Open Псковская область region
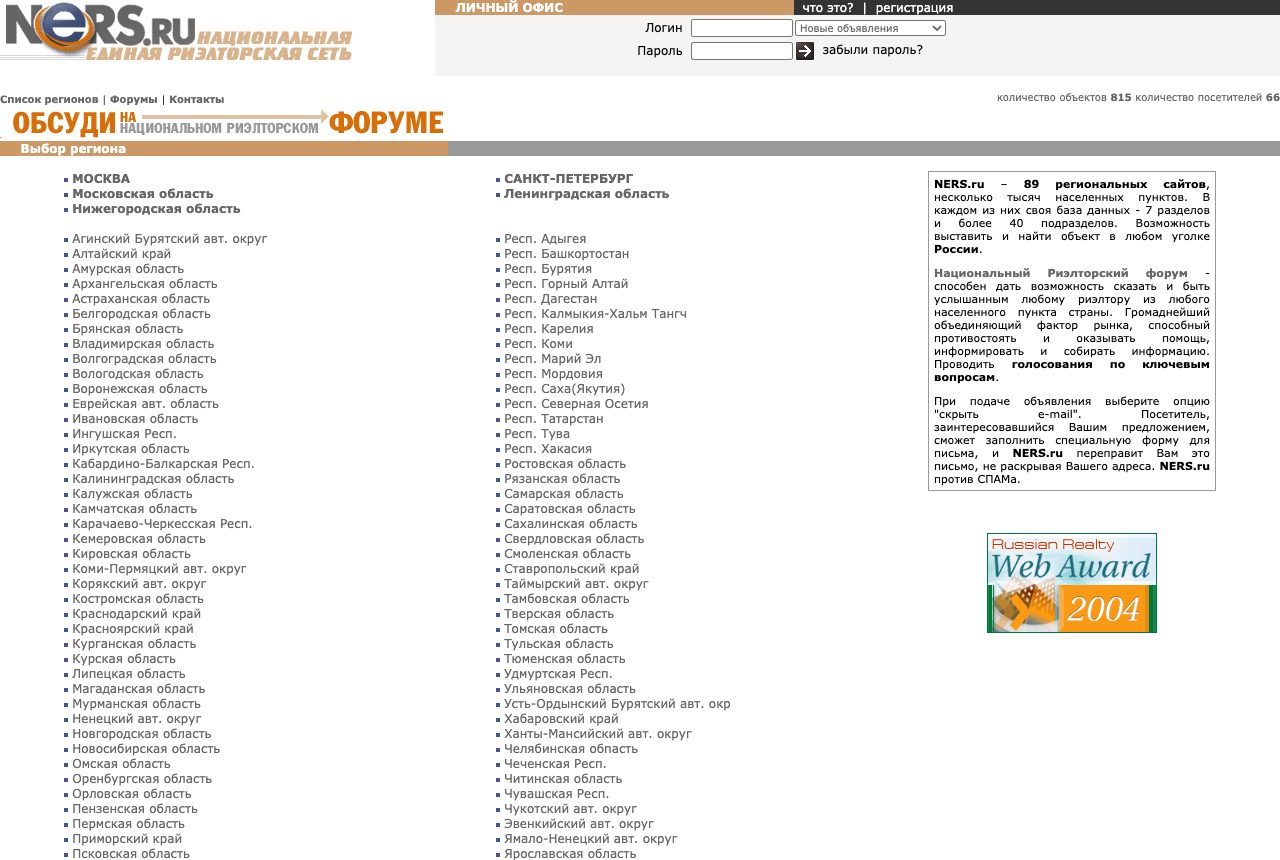This screenshot has height=860, width=1280. [x=131, y=853]
